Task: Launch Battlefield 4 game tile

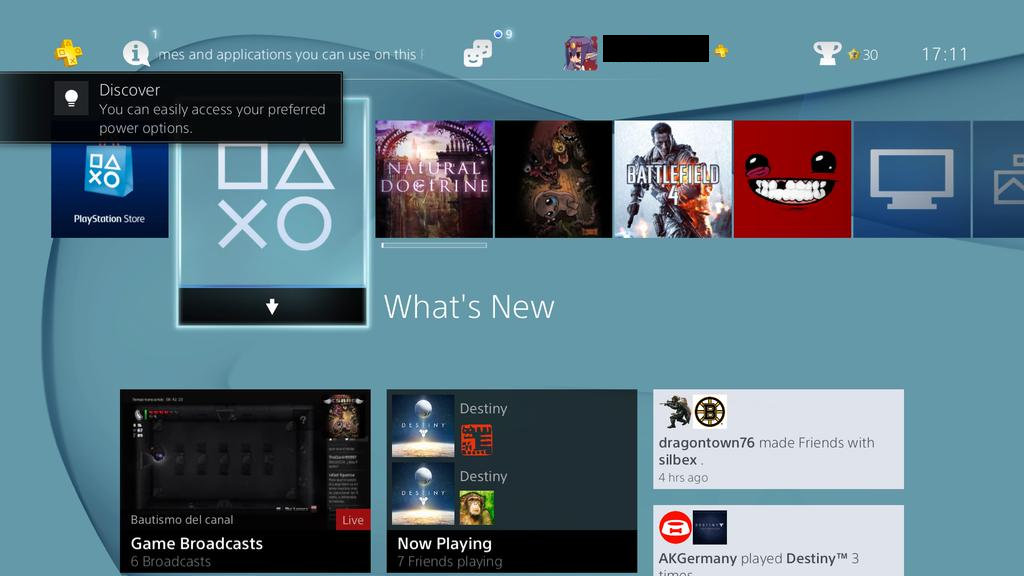Action: pos(673,179)
